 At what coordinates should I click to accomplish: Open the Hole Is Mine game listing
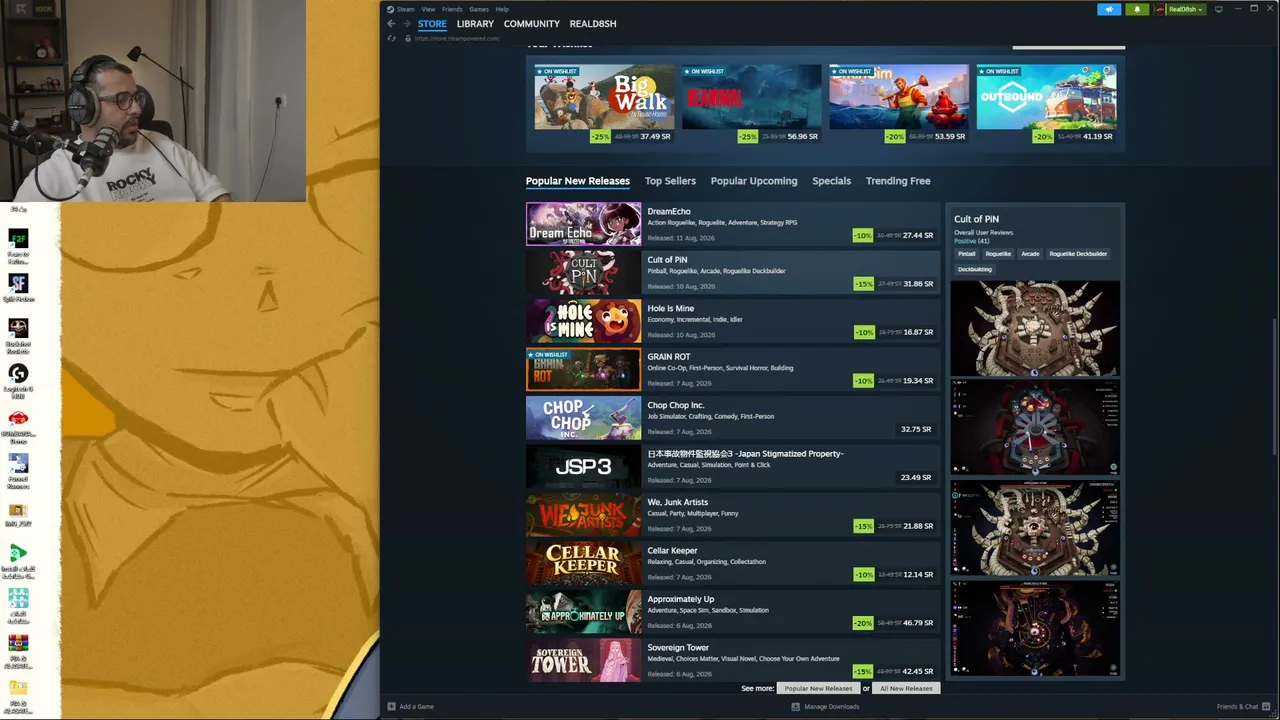click(x=733, y=320)
